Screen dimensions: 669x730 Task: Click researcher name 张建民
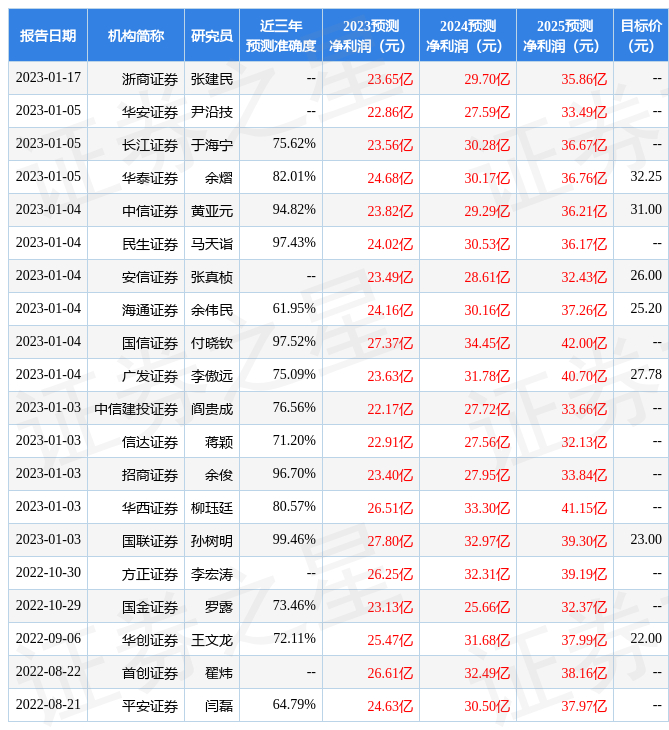(x=212, y=79)
